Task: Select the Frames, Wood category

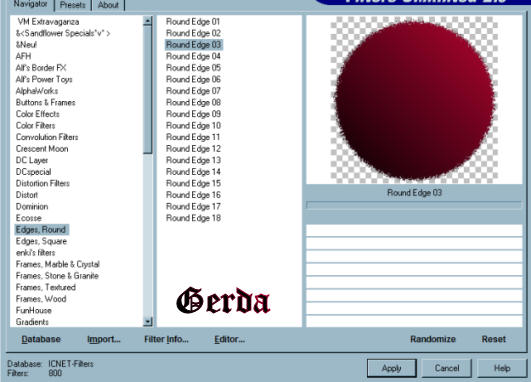Action: click(x=41, y=299)
